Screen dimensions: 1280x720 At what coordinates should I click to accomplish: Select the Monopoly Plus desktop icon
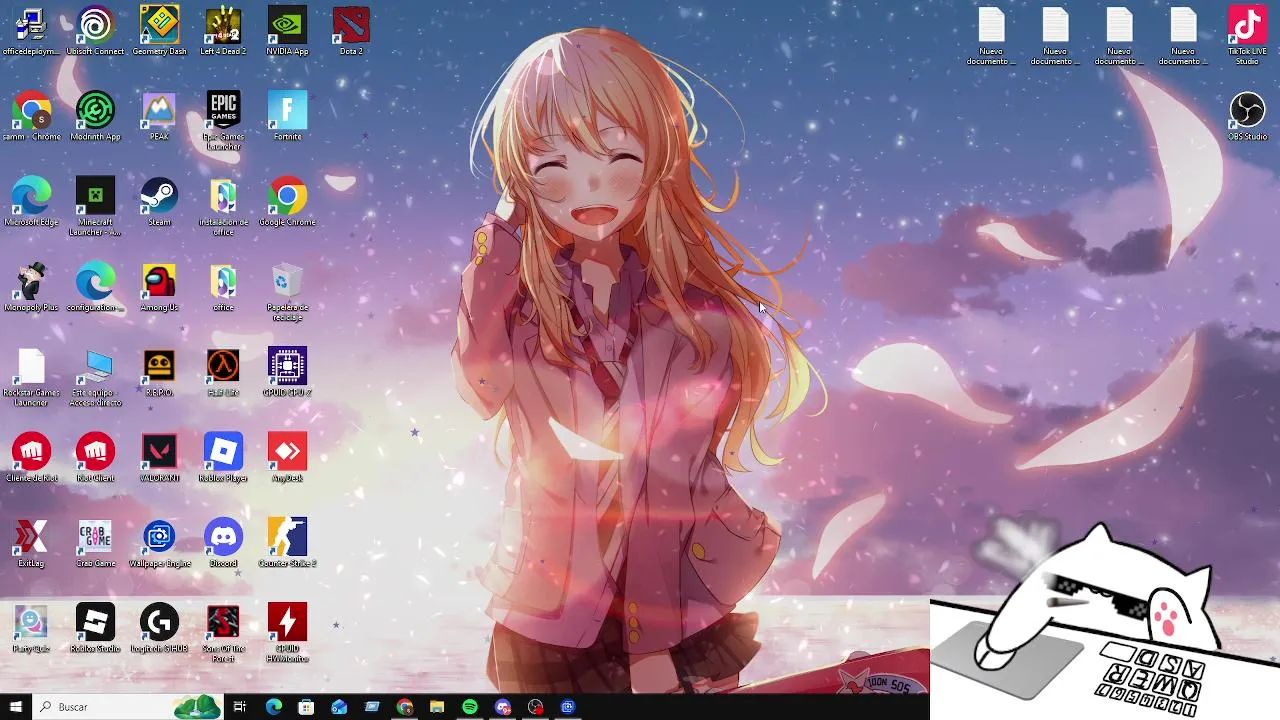click(x=31, y=288)
